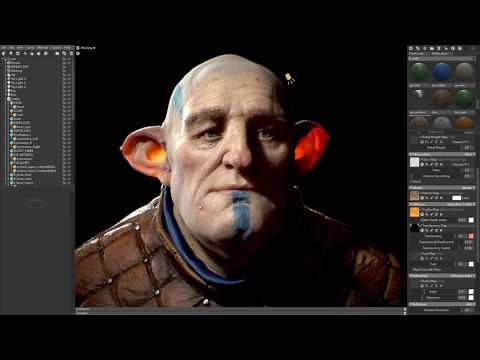Image resolution: width=480 pixels, height=360 pixels.
Task: Click the camera icon beside the viewport title
Action: point(77,48)
